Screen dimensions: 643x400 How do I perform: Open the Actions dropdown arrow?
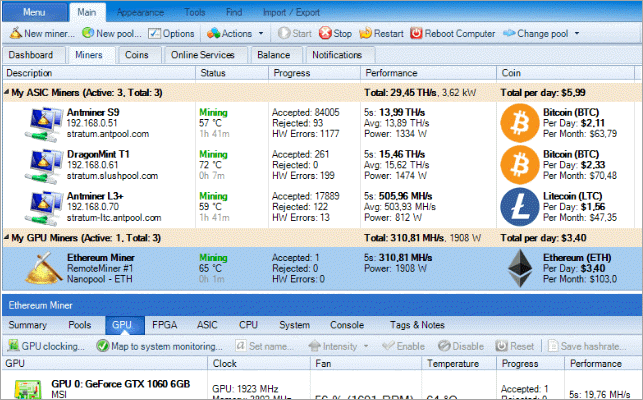pyautogui.click(x=261, y=33)
